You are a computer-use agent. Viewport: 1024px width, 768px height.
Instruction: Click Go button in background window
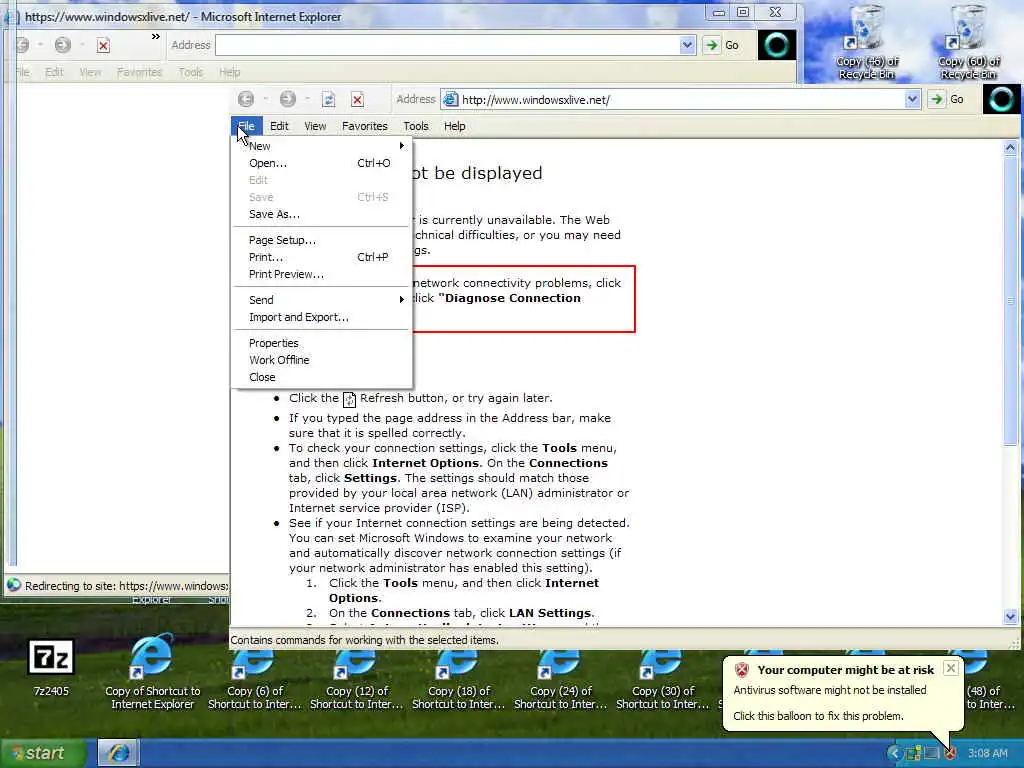(x=723, y=45)
